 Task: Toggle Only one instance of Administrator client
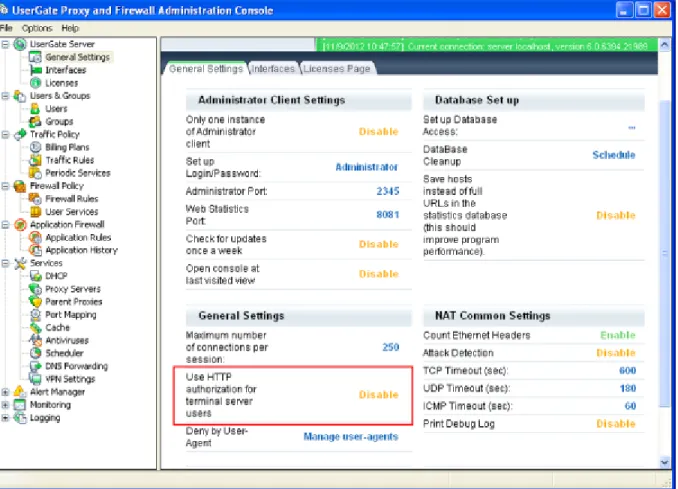tap(379, 131)
